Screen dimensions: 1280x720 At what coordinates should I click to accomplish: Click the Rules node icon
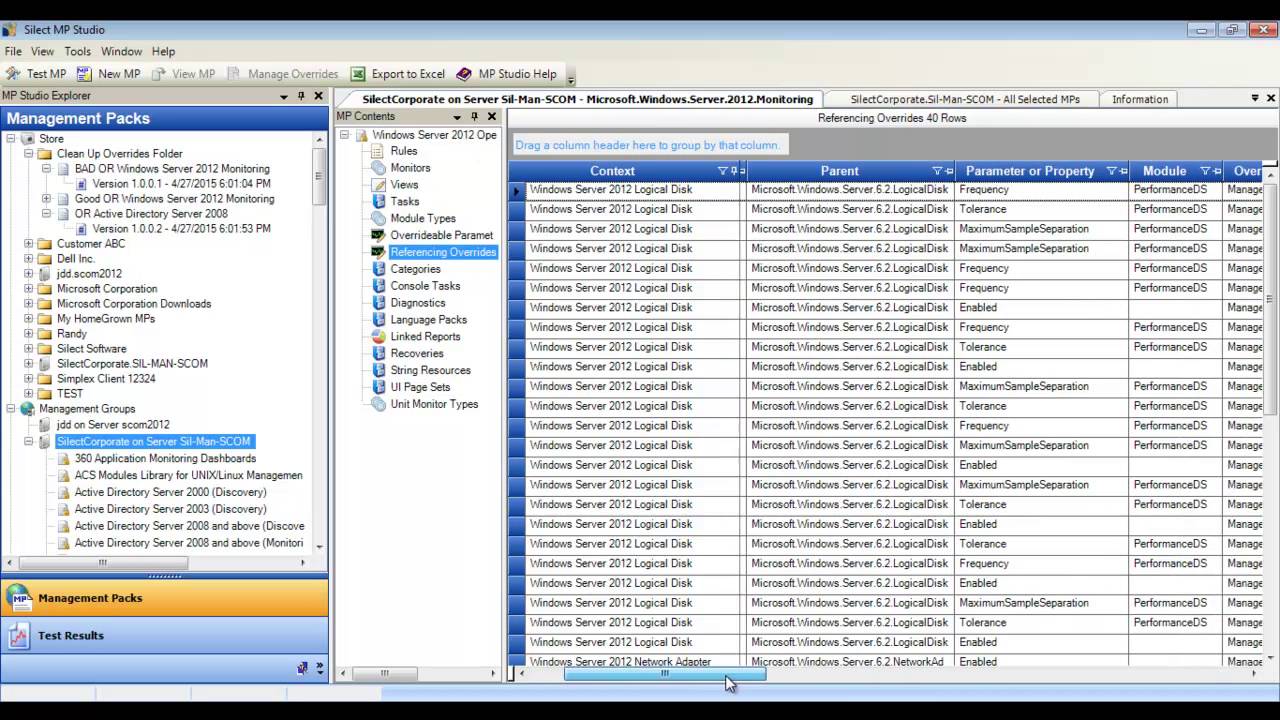379,151
